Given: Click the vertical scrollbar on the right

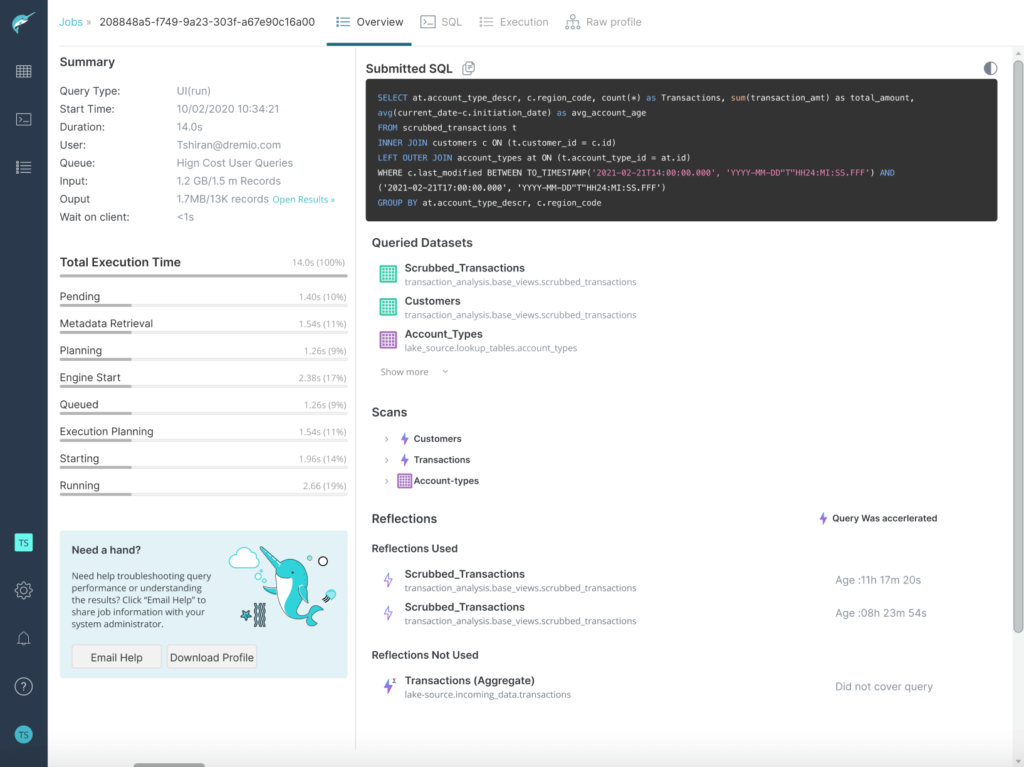Looking at the screenshot, I should point(1018,346).
